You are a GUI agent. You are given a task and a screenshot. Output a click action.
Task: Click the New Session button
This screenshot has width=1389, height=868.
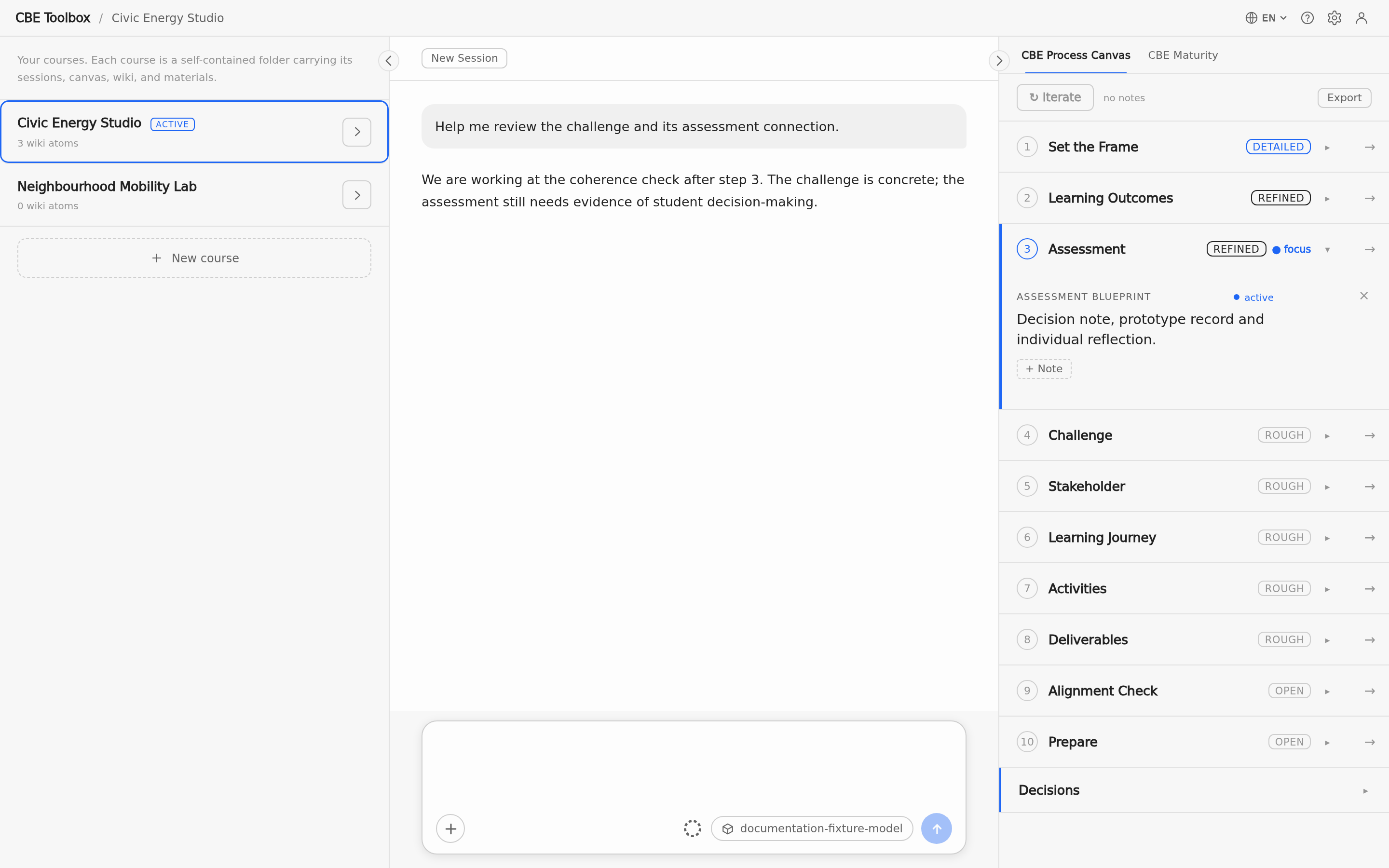(x=464, y=58)
